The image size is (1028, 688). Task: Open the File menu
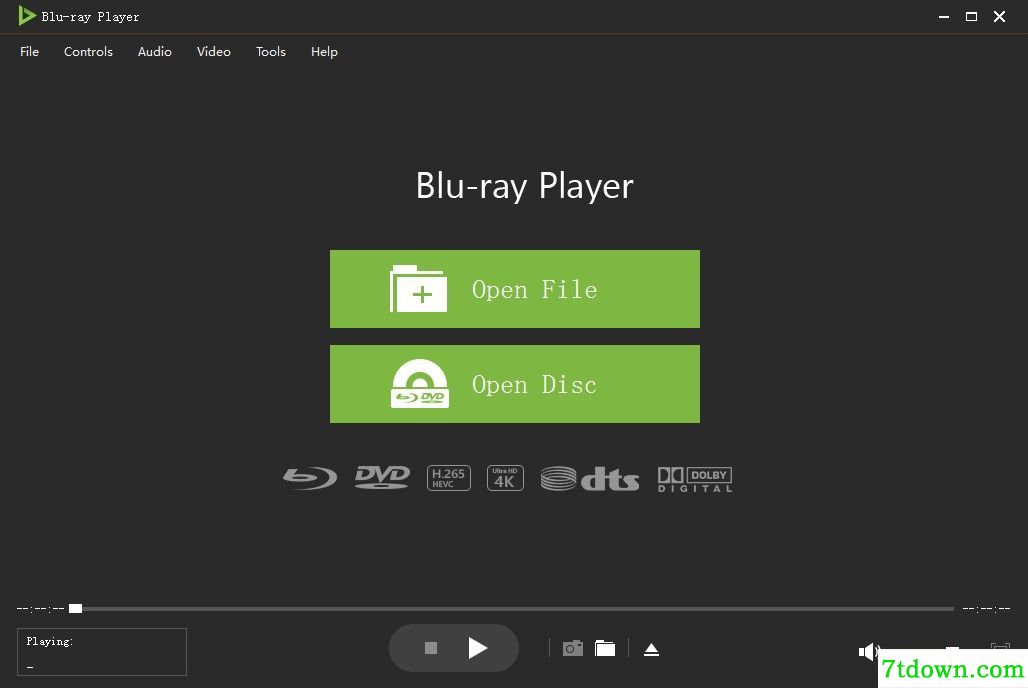point(30,52)
